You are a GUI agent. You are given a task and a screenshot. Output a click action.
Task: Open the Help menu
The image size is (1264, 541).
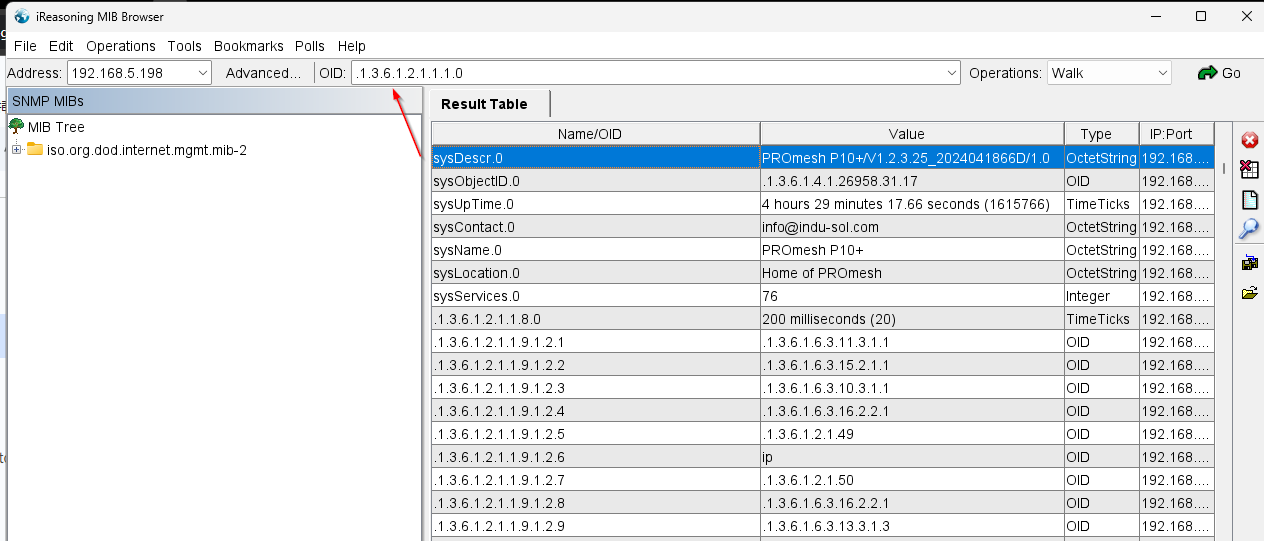coord(352,46)
